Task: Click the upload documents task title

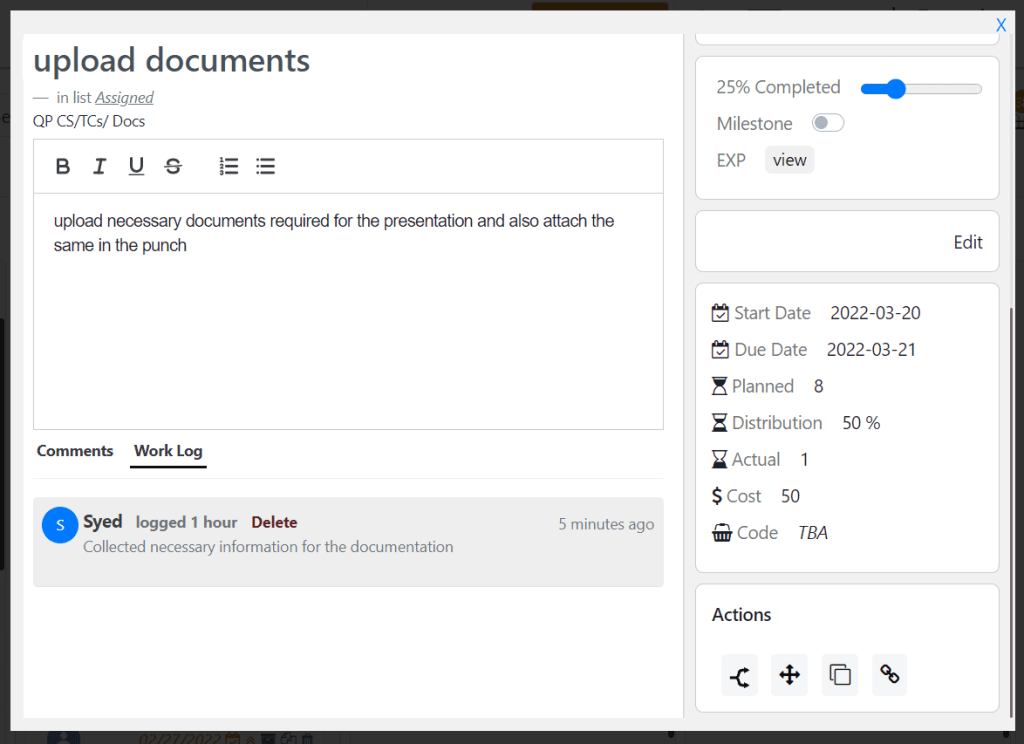Action: (x=171, y=61)
